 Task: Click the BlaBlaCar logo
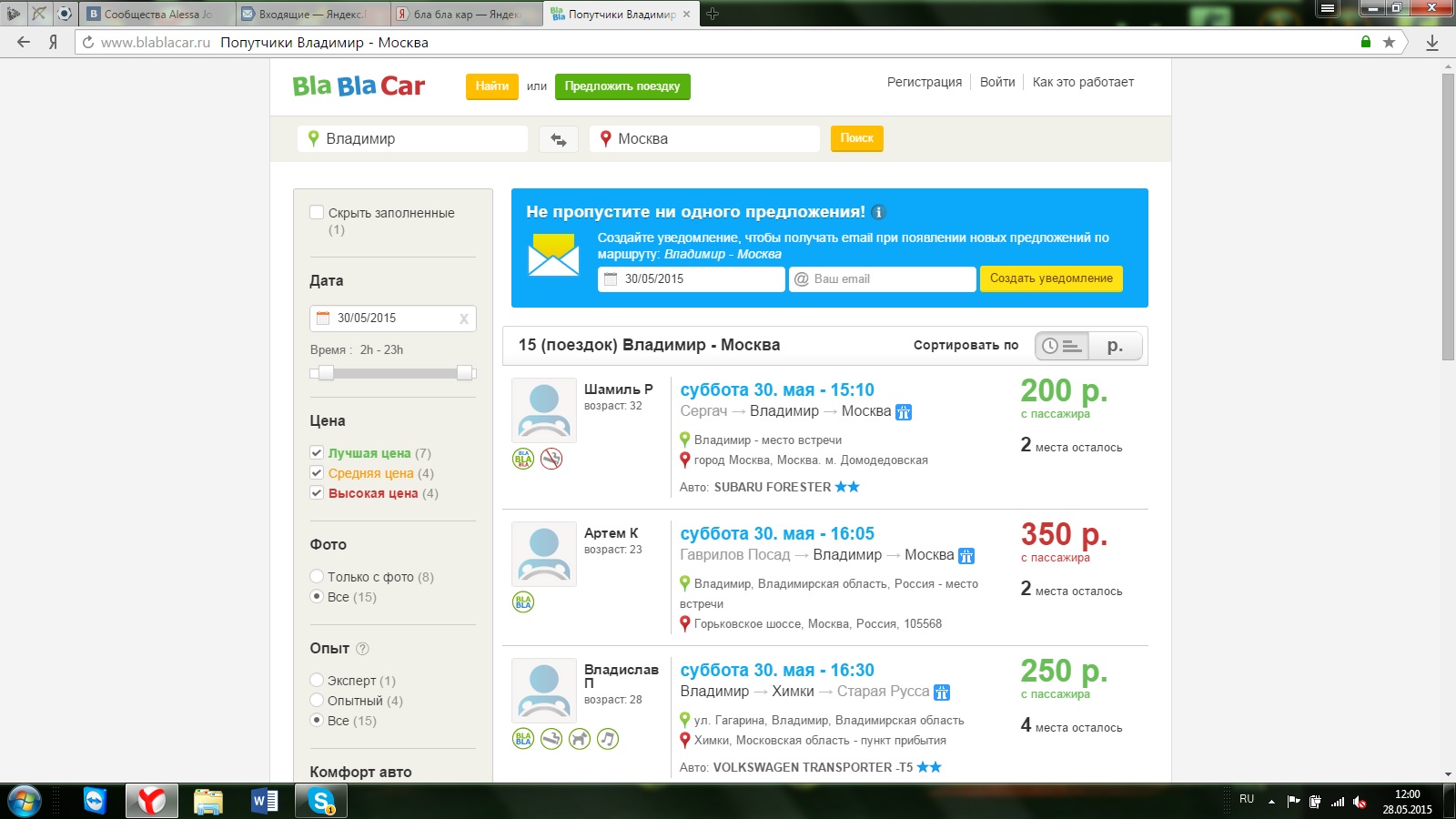(x=359, y=86)
